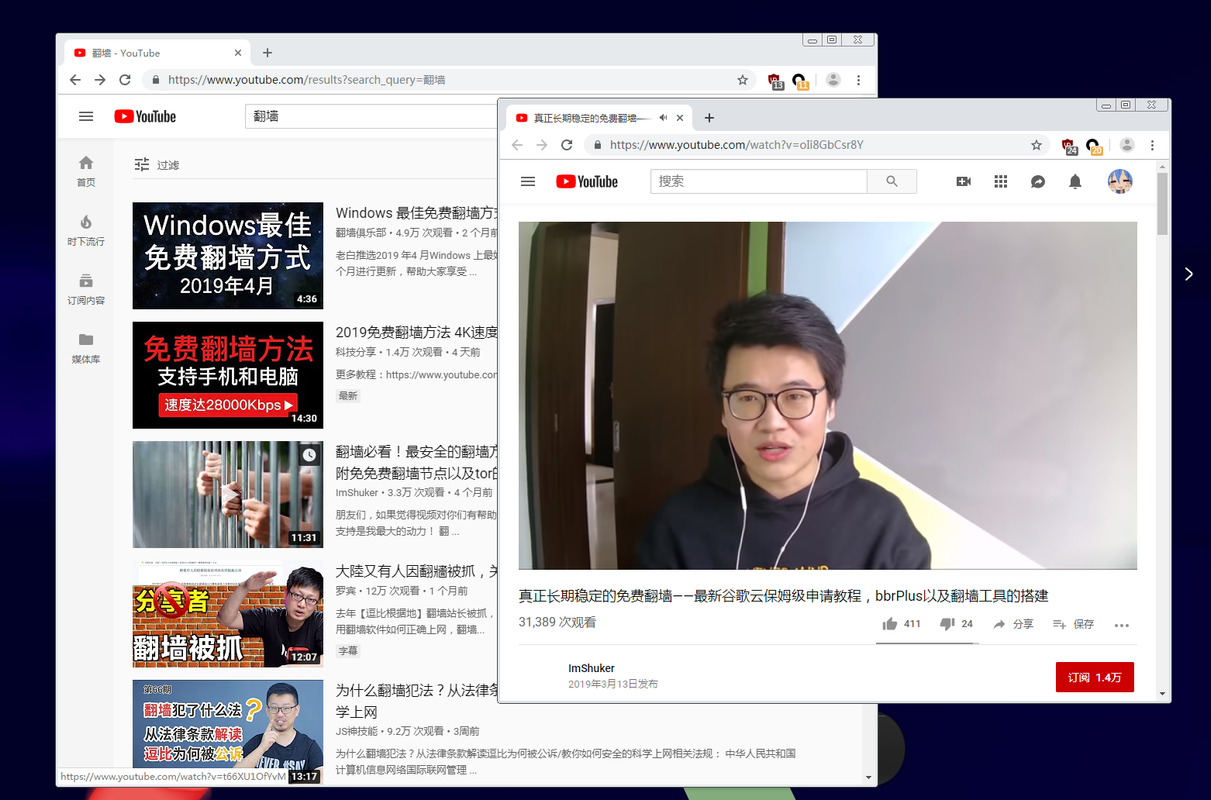The width and height of the screenshot is (1211, 800).
Task: Click watch later clock on third thumbnail
Action: (x=310, y=455)
